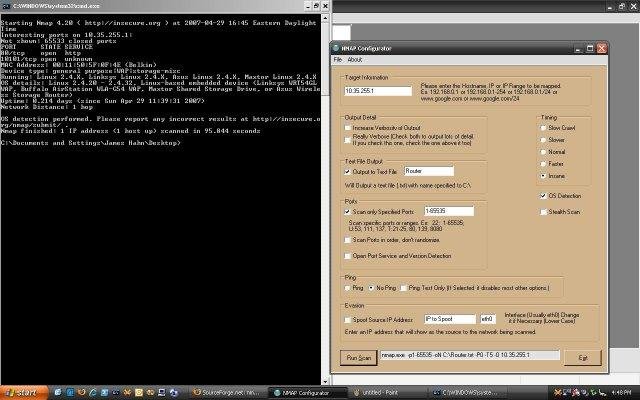The image size is (640, 400).
Task: Switch to NMAP Configurator taskbar button
Action: coord(308,393)
